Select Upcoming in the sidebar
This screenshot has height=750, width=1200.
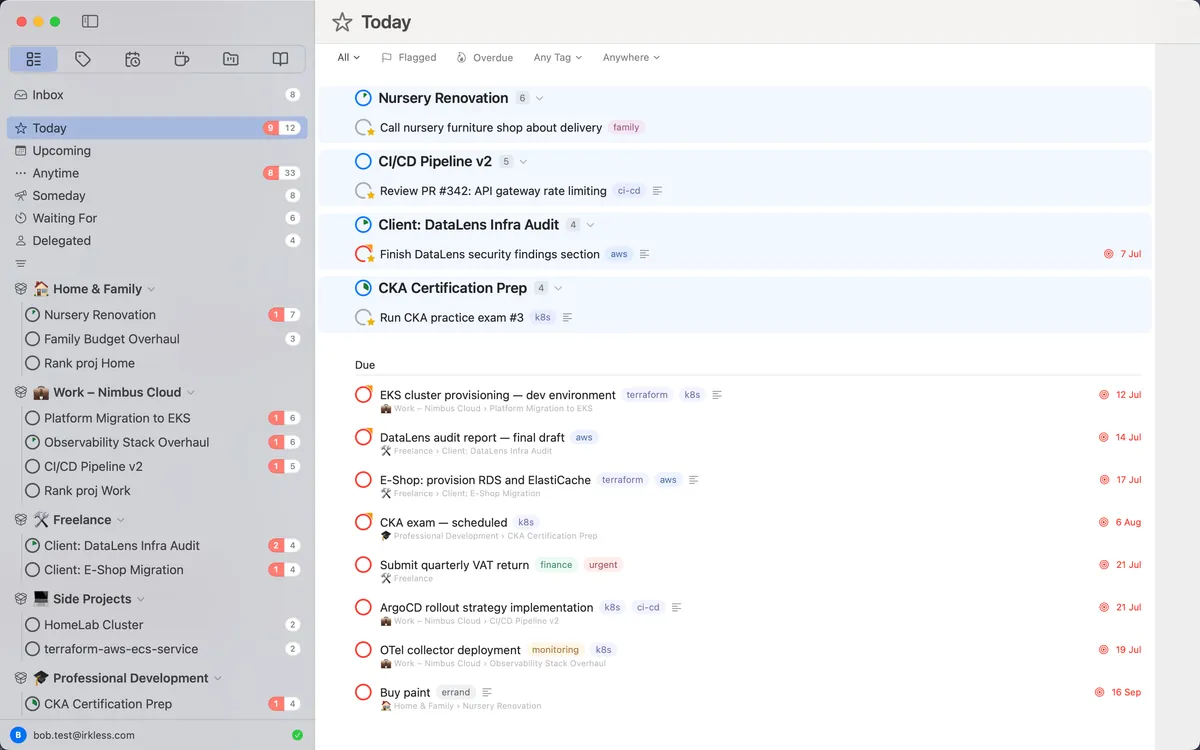157,151
